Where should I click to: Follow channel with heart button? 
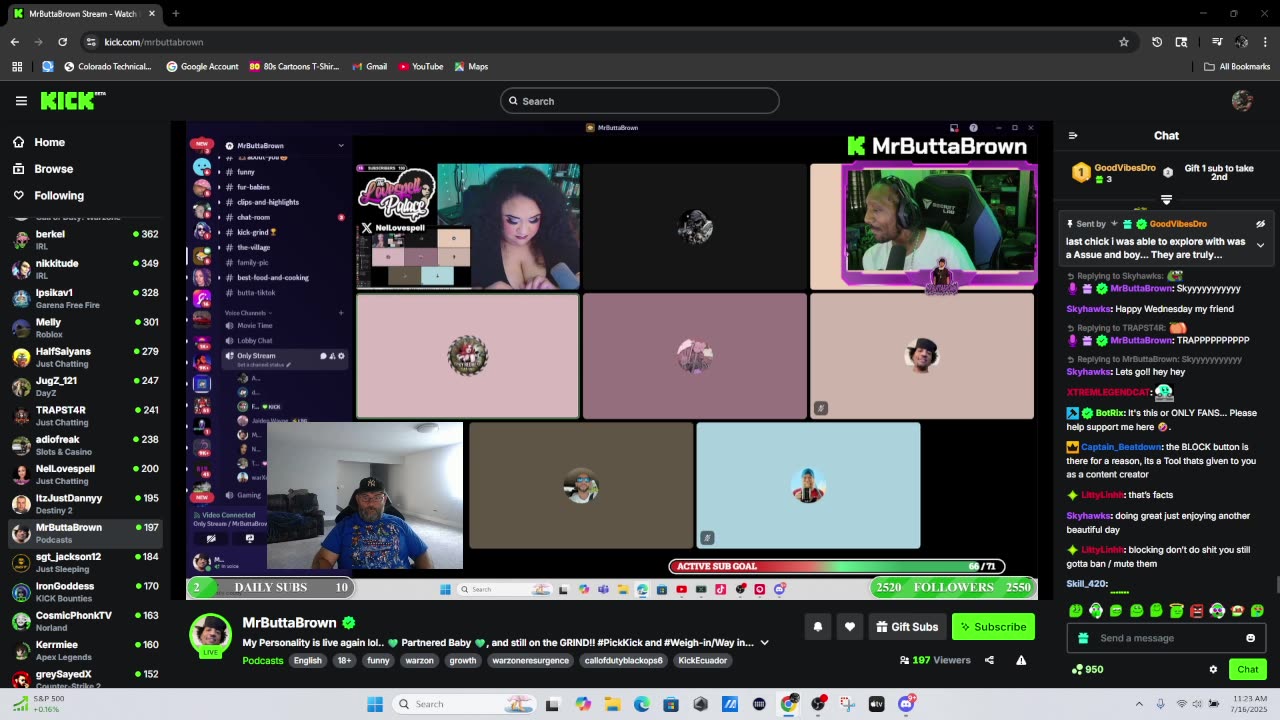850,627
